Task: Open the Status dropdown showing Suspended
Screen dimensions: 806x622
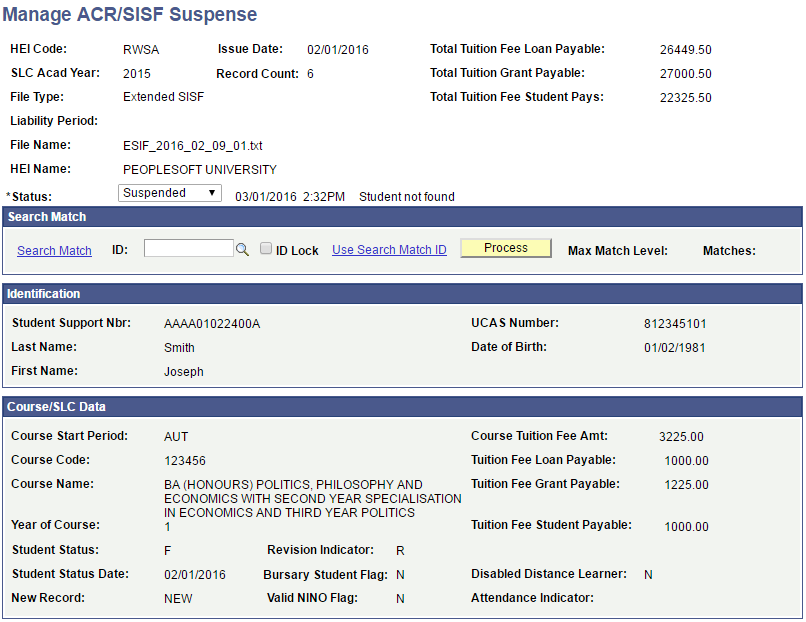Action: tap(169, 192)
